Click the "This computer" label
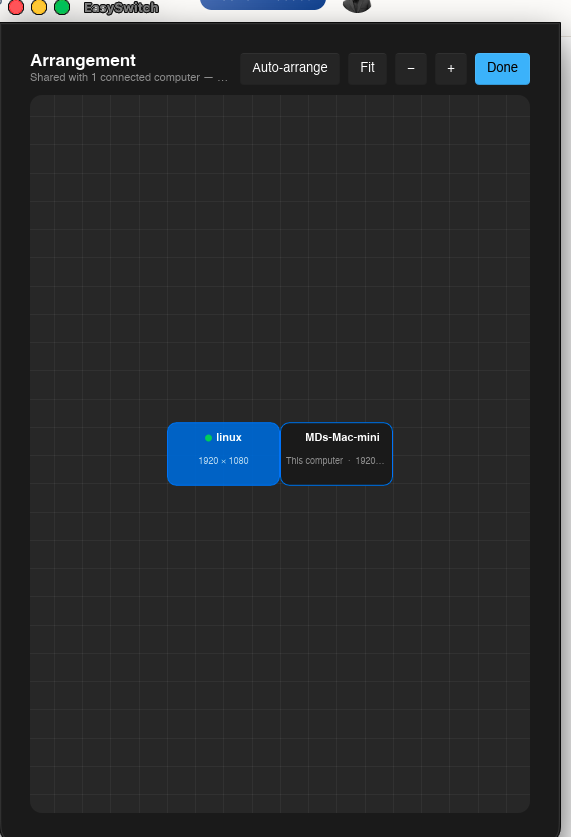The image size is (571, 837). tap(314, 461)
